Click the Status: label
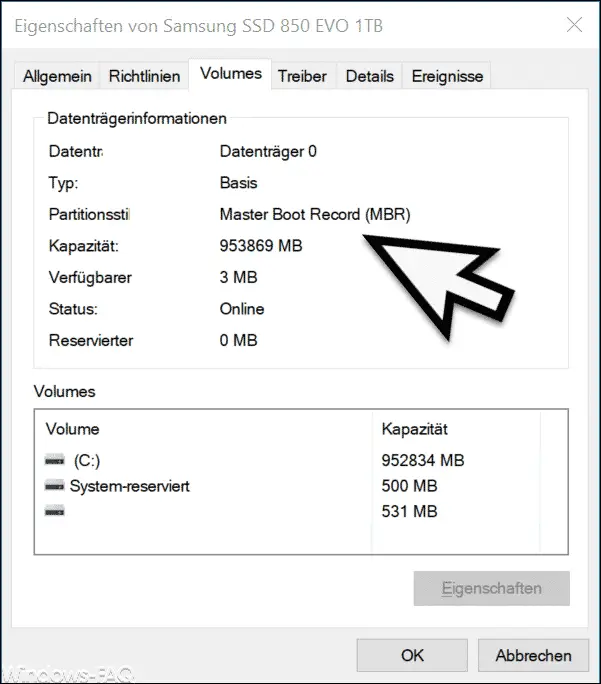This screenshot has width=601, height=684. (x=73, y=309)
